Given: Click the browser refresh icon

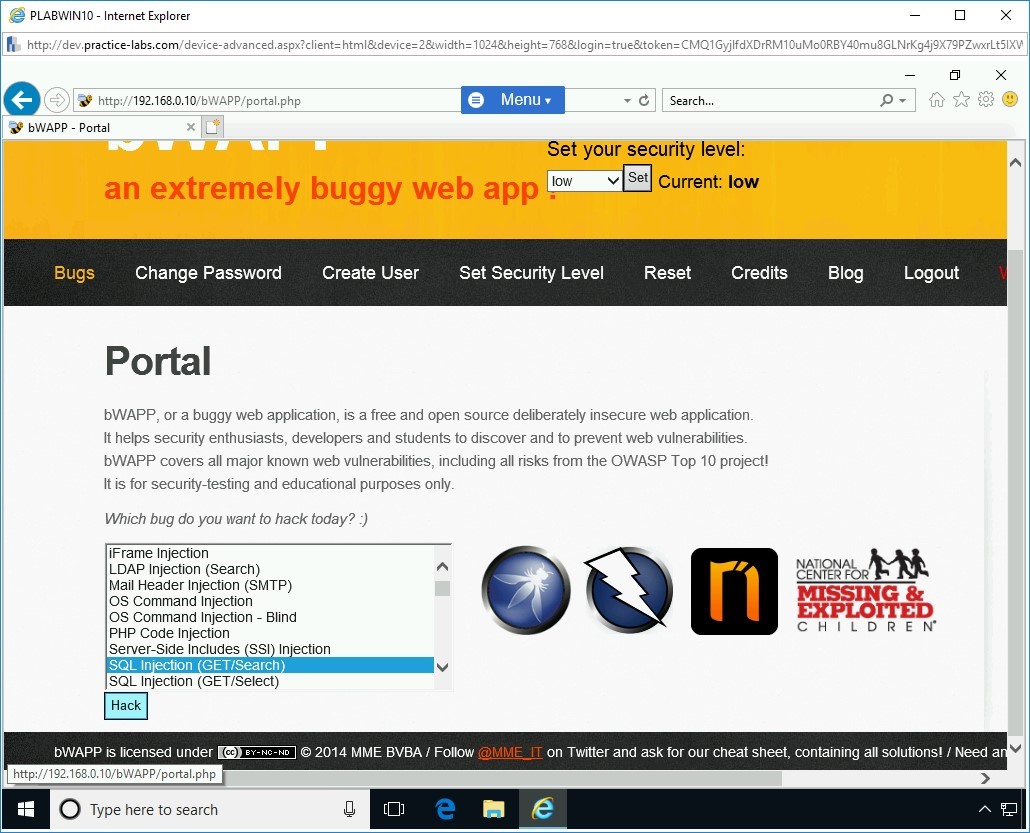Looking at the screenshot, I should pos(644,101).
